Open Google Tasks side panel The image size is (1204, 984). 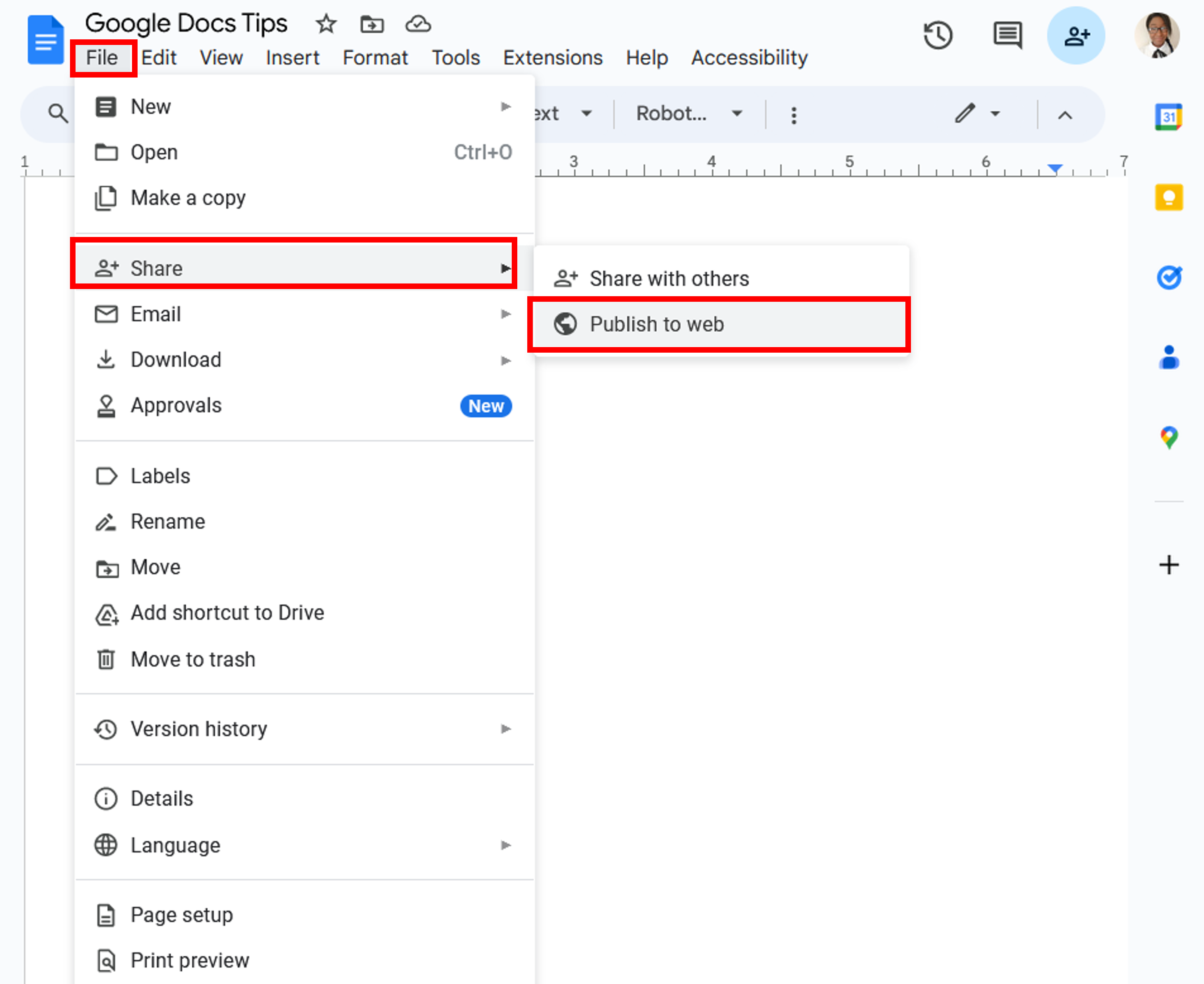coord(1168,277)
